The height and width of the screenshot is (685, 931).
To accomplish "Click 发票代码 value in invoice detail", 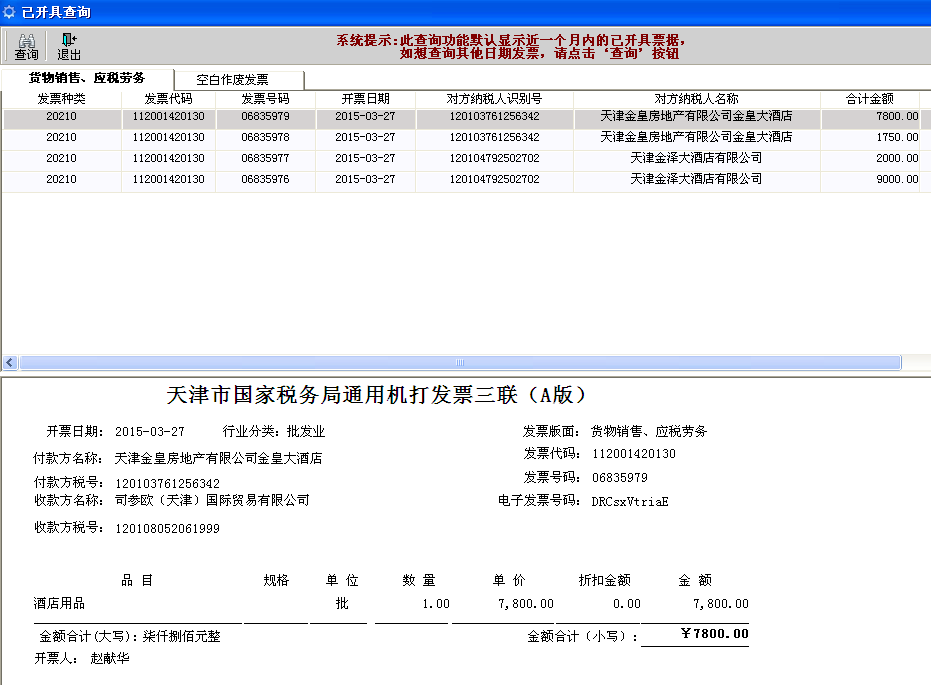I will [x=634, y=454].
